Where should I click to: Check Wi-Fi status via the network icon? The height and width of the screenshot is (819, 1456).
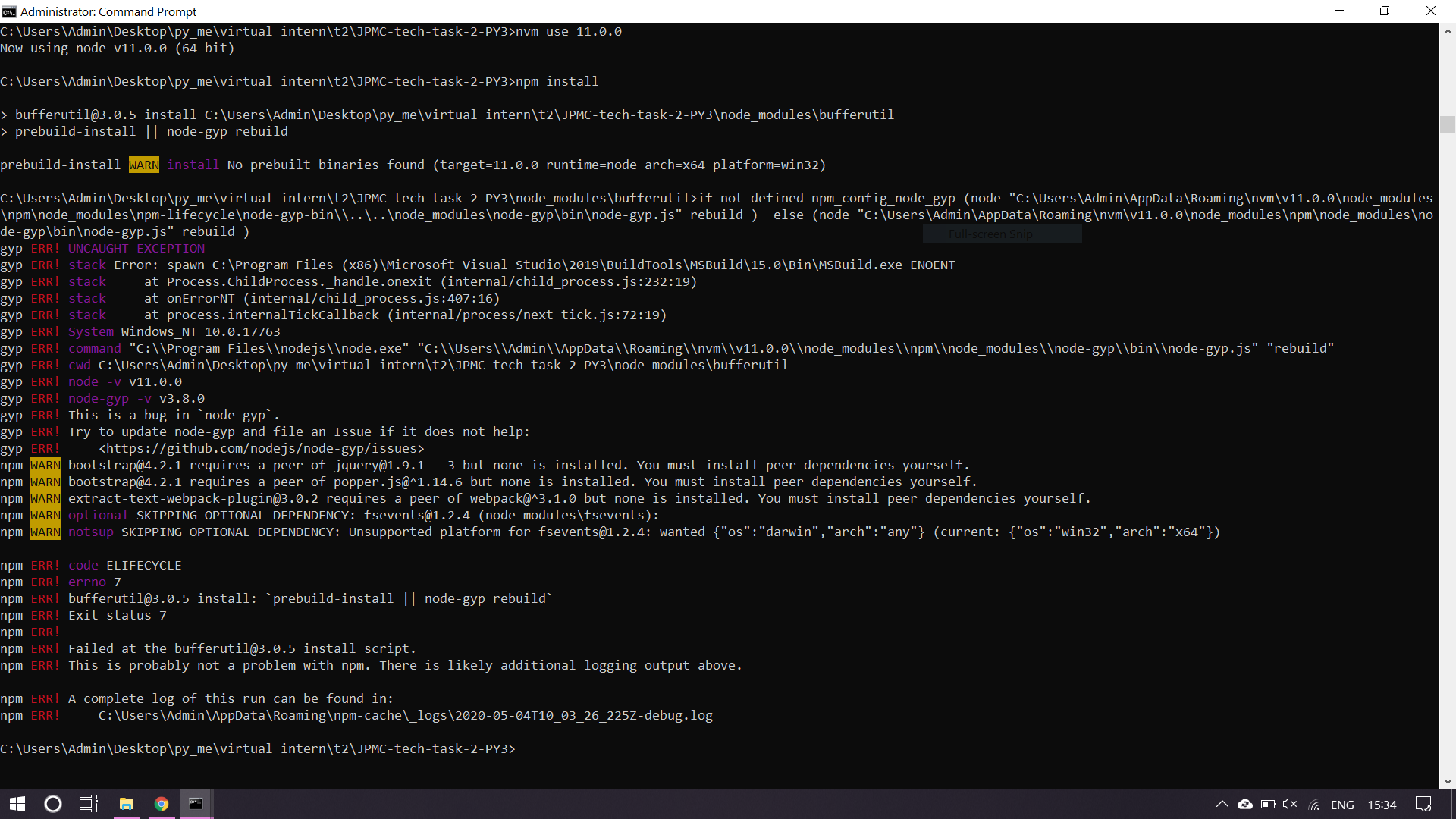click(x=1314, y=804)
